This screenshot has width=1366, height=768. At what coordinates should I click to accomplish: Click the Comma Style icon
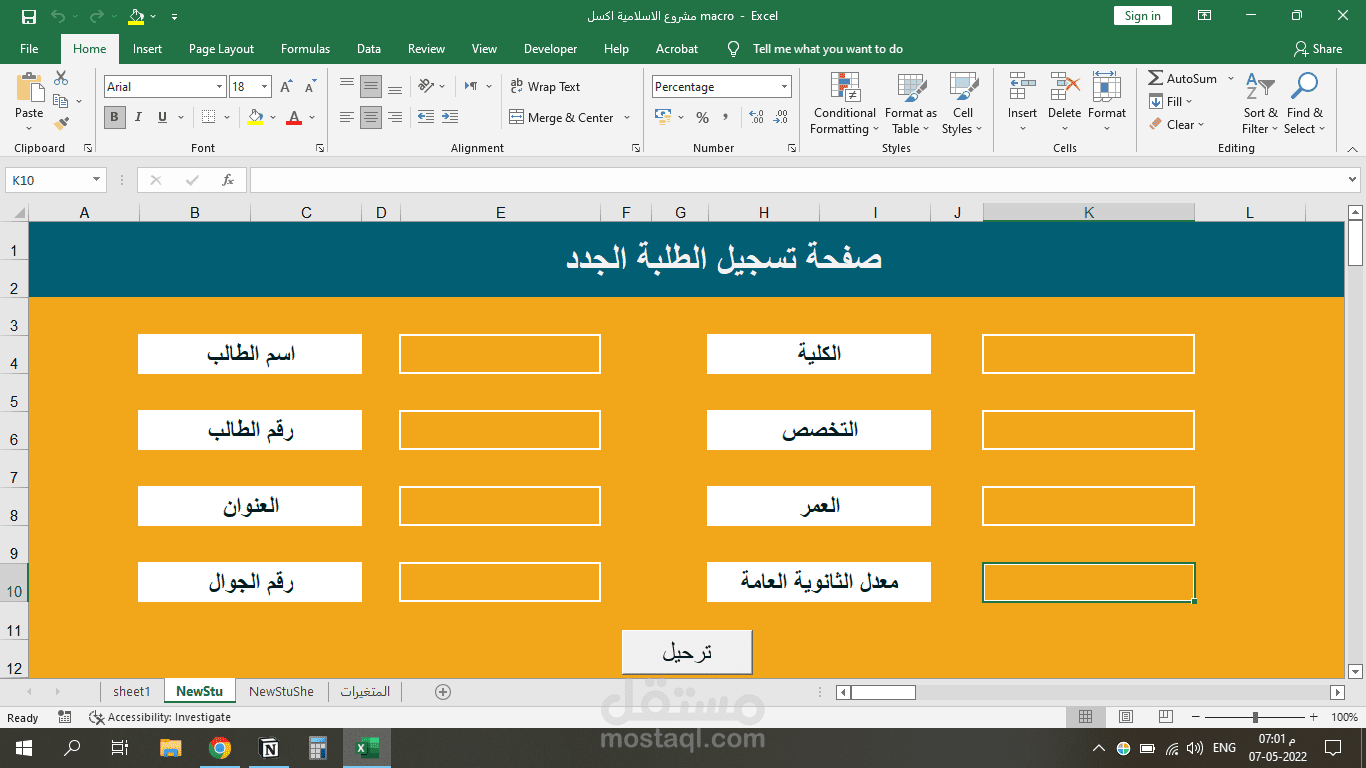725,117
